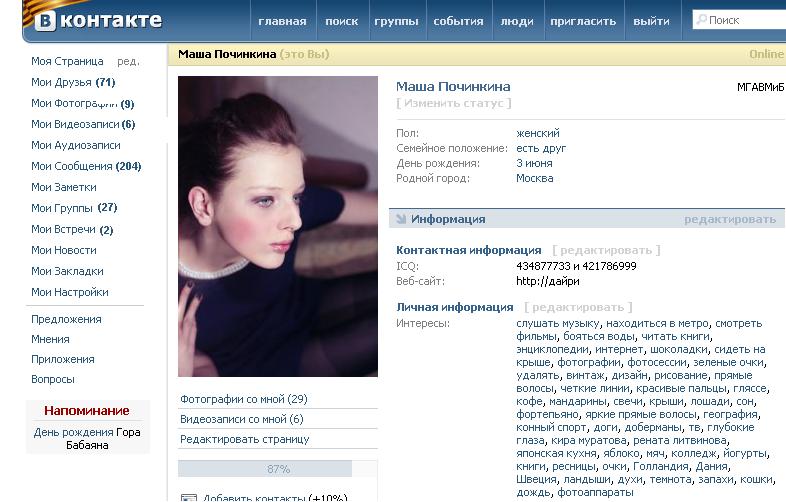Click the 87% profile progress bar
Screen dimensions: 786x502
[278, 469]
